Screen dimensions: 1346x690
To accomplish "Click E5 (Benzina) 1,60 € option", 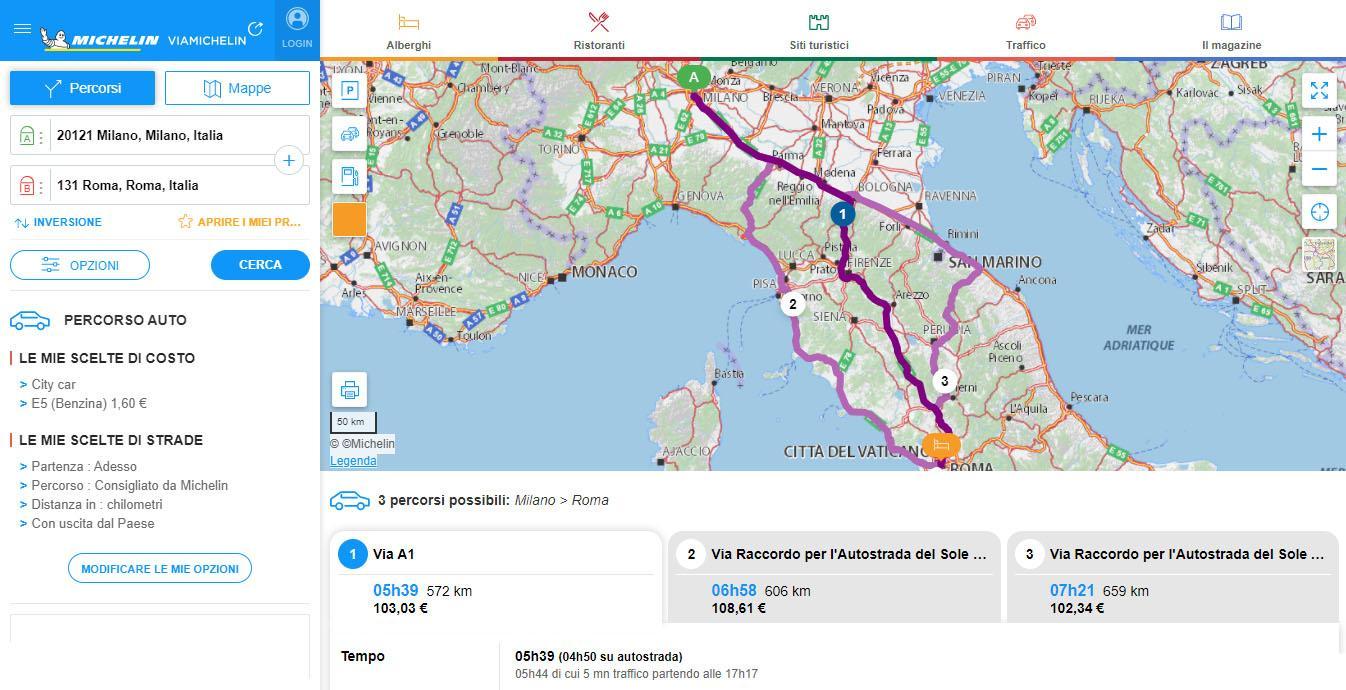I will 88,403.
